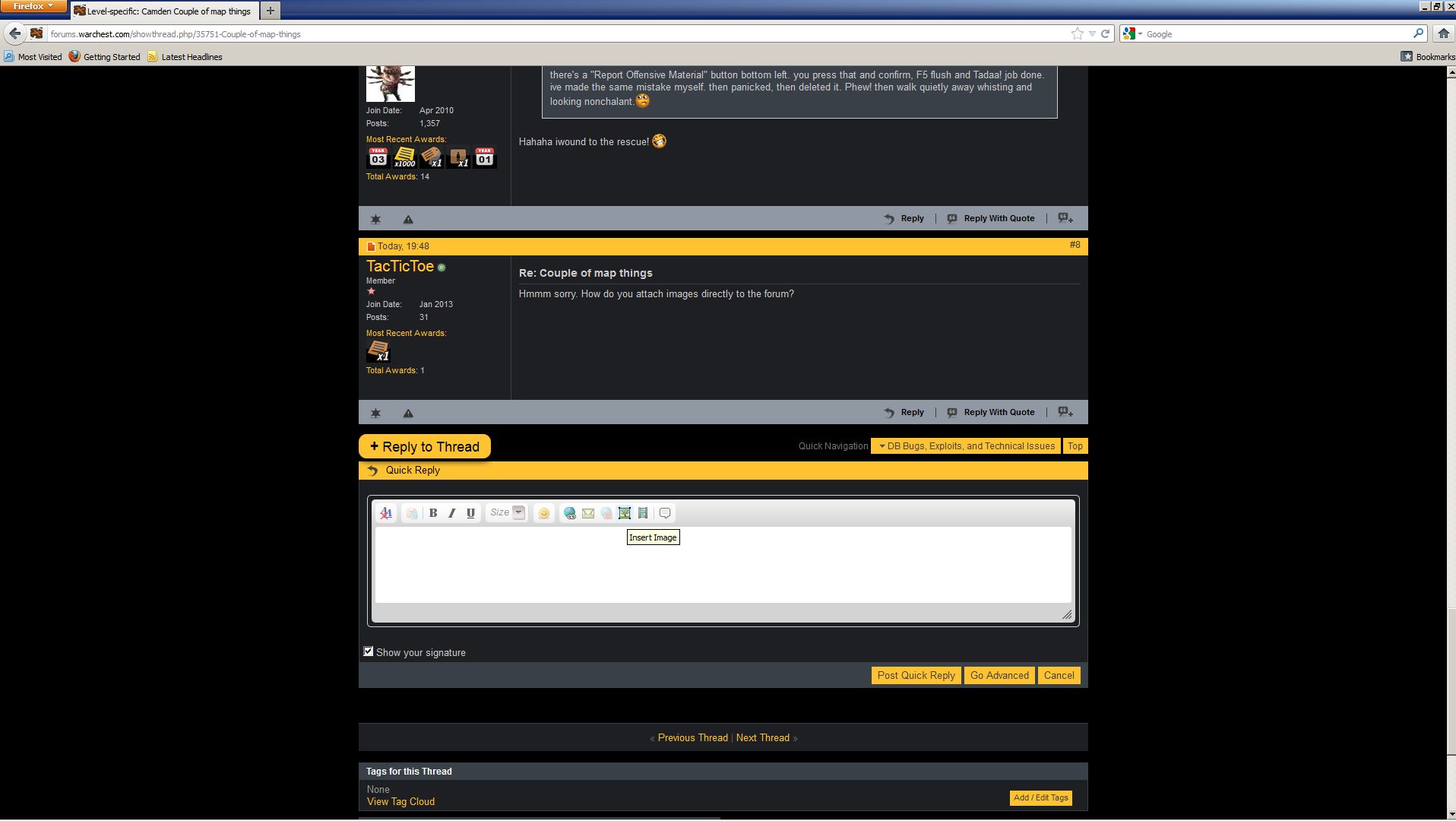Viewport: 1456px width, 821px height.
Task: Expand the Quick Navigation forum dropdown
Action: pyautogui.click(x=966, y=446)
